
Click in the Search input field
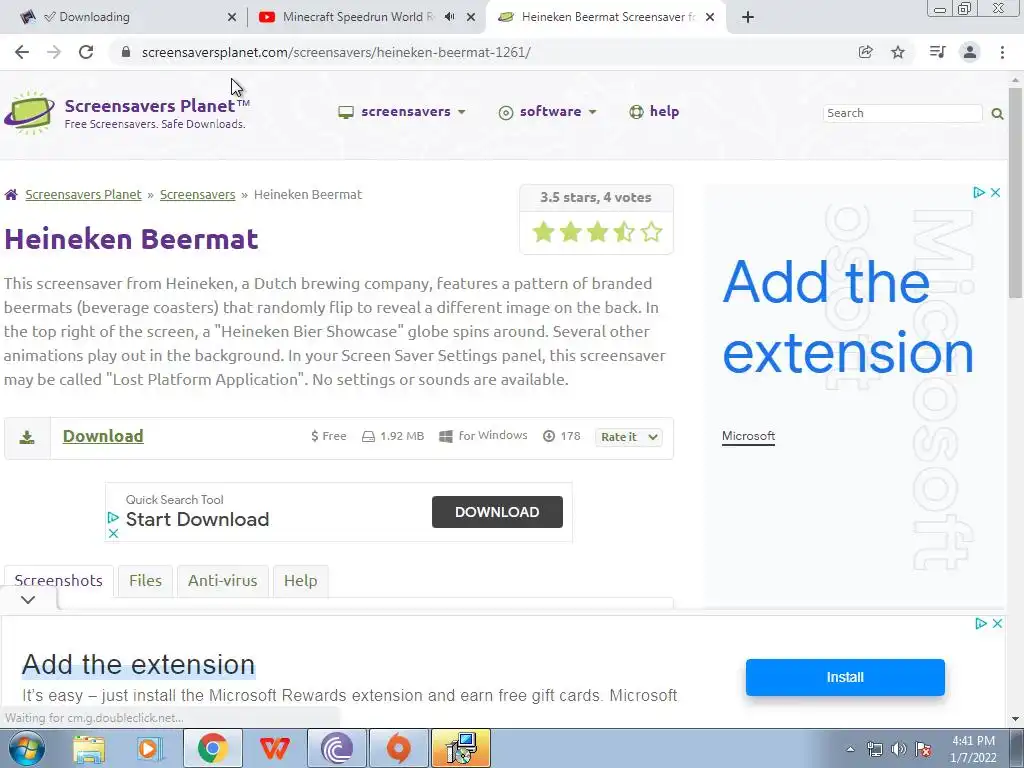coord(903,113)
